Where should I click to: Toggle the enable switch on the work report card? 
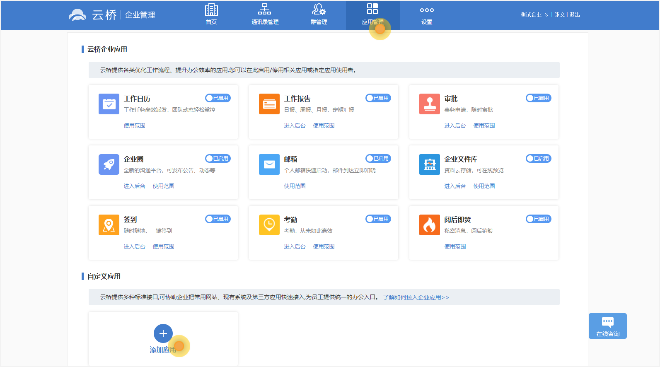378,98
